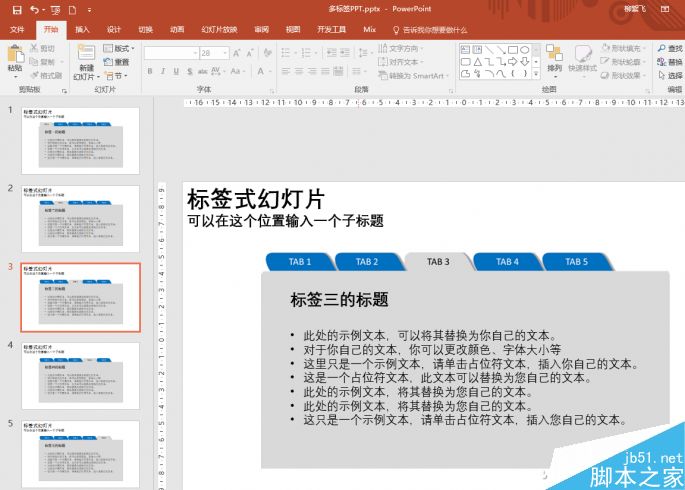The width and height of the screenshot is (685, 490).
Task: Click the New Slide icon
Action: click(86, 53)
